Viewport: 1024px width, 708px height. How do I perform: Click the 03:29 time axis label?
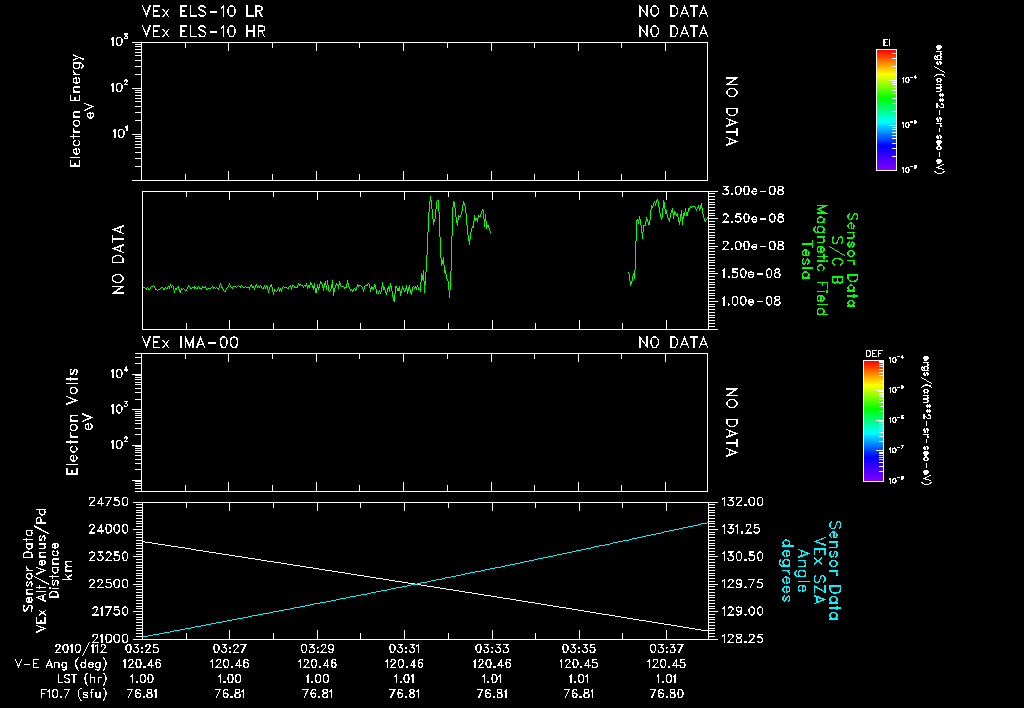point(317,649)
